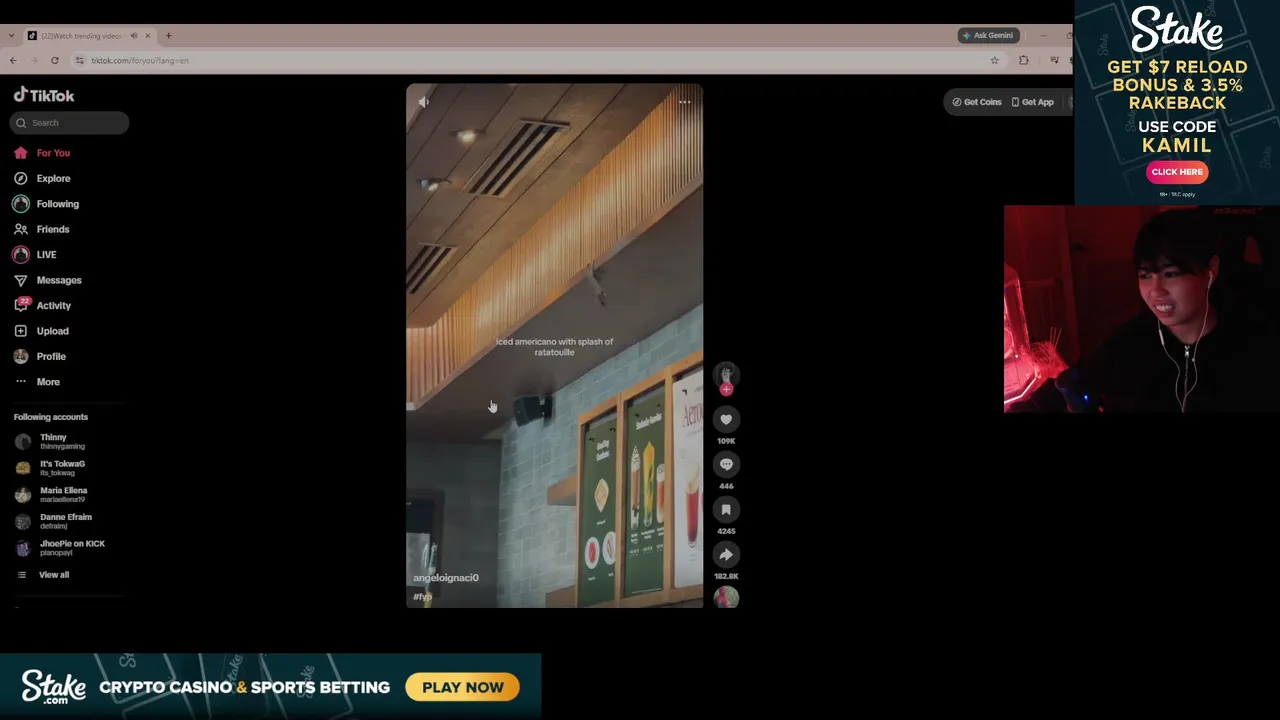Open the video options three-dot menu
This screenshot has width=1280, height=720.
pyautogui.click(x=685, y=102)
